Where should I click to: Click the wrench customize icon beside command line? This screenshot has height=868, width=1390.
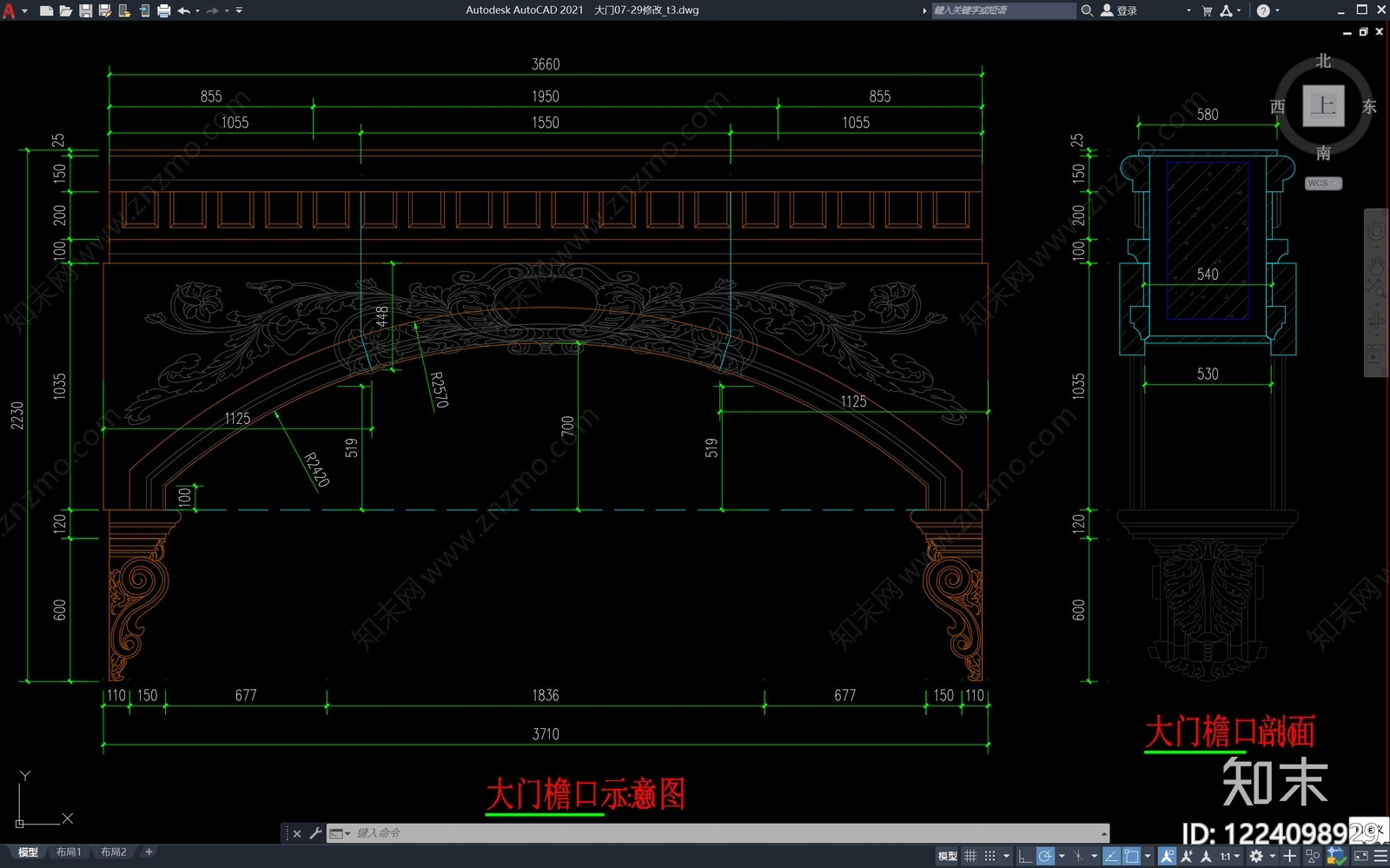pos(315,833)
